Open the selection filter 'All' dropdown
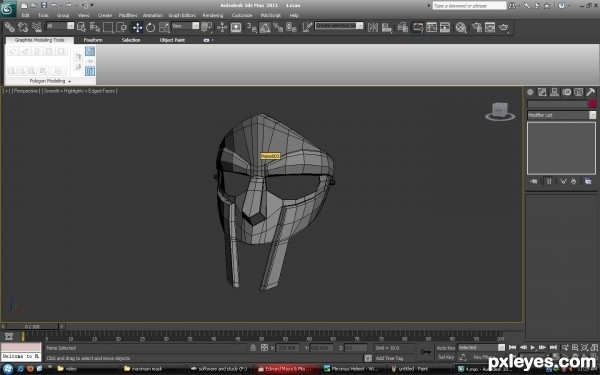Image resolution: width=600 pixels, height=375 pixels. click(x=60, y=26)
